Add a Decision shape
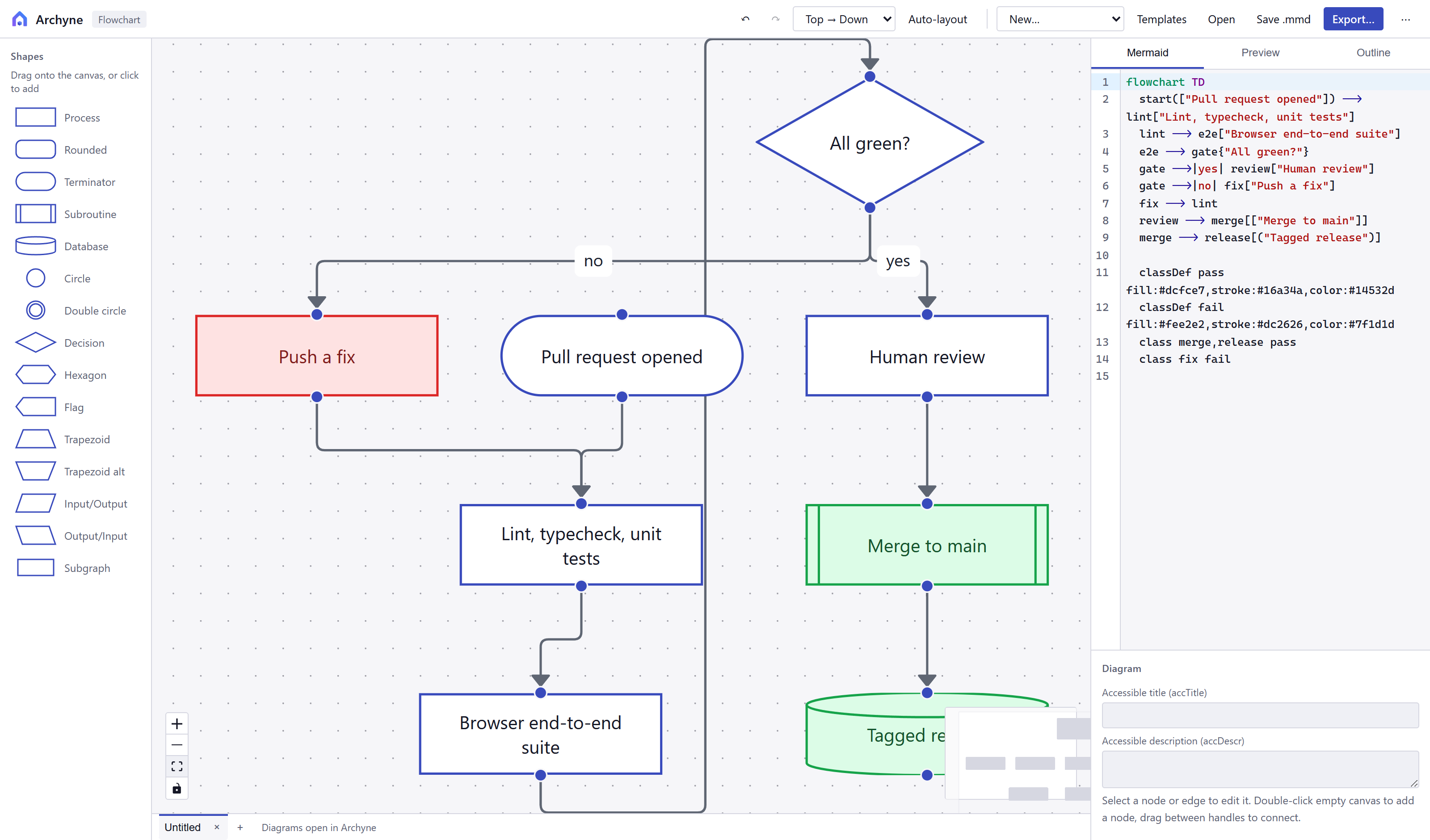 click(x=75, y=343)
